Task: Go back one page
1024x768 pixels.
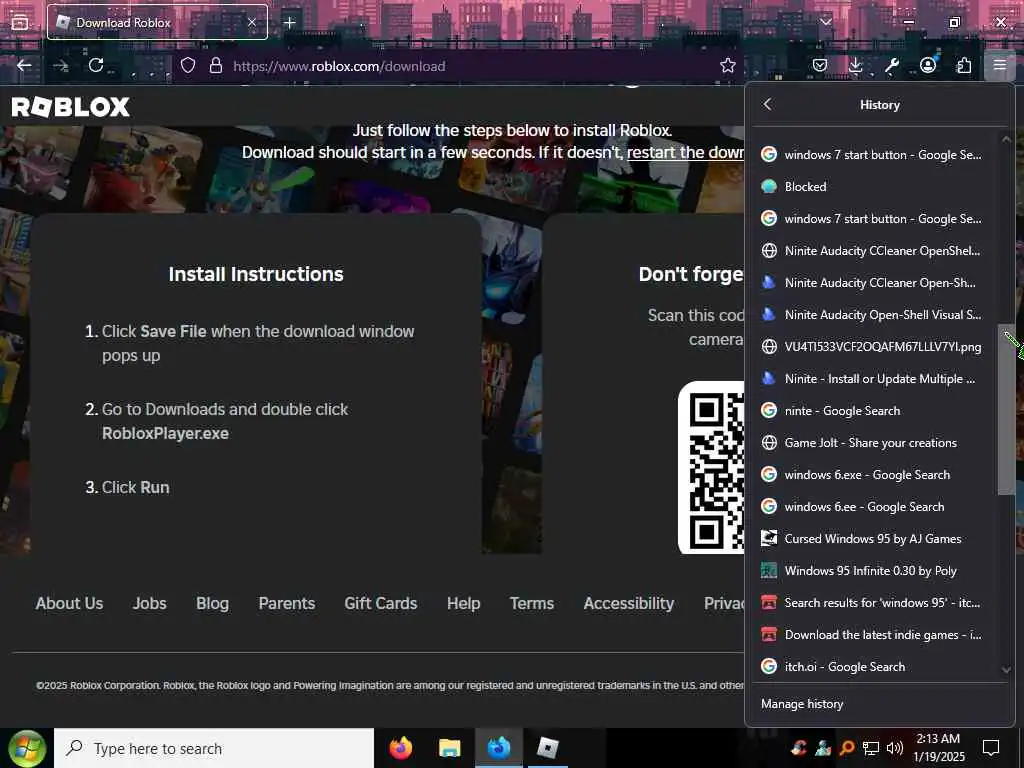Action: [x=24, y=65]
